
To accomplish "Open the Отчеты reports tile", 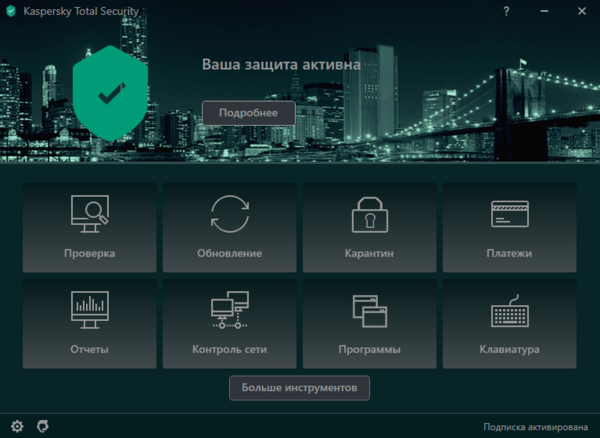I will (x=90, y=324).
